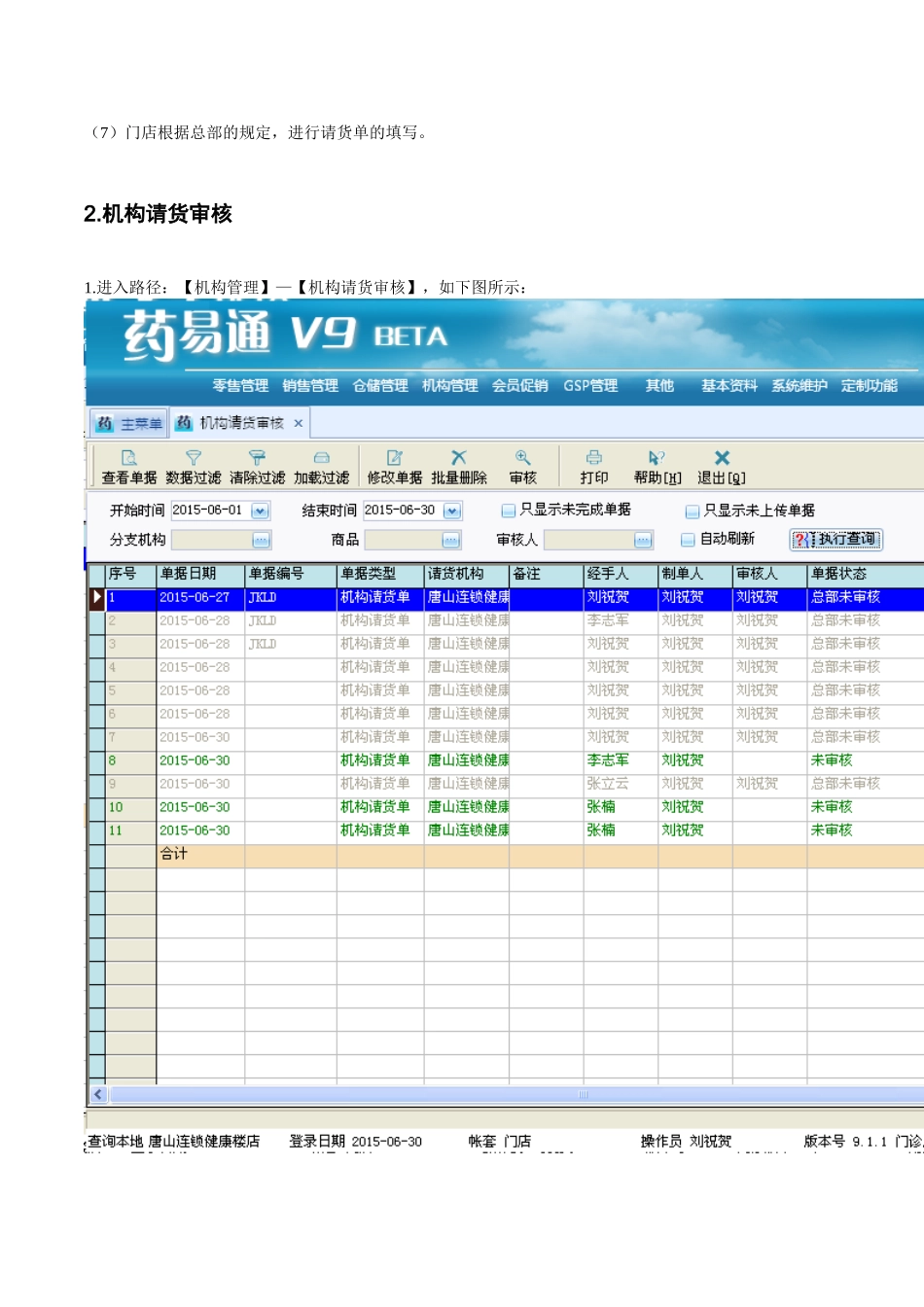This screenshot has height=1307, width=924.
Task: Select row 9 handled by 张立云
Action: (x=506, y=785)
